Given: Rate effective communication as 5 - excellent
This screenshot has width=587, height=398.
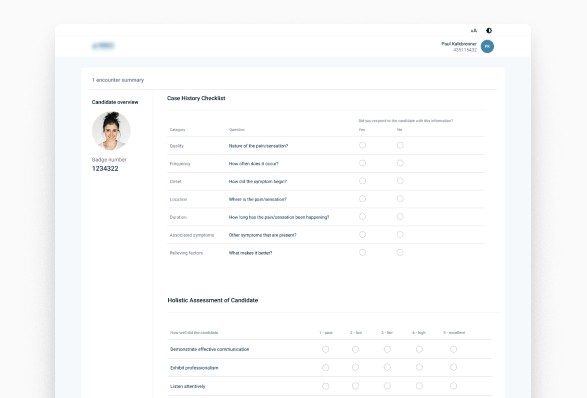Looking at the screenshot, I should click(x=453, y=349).
